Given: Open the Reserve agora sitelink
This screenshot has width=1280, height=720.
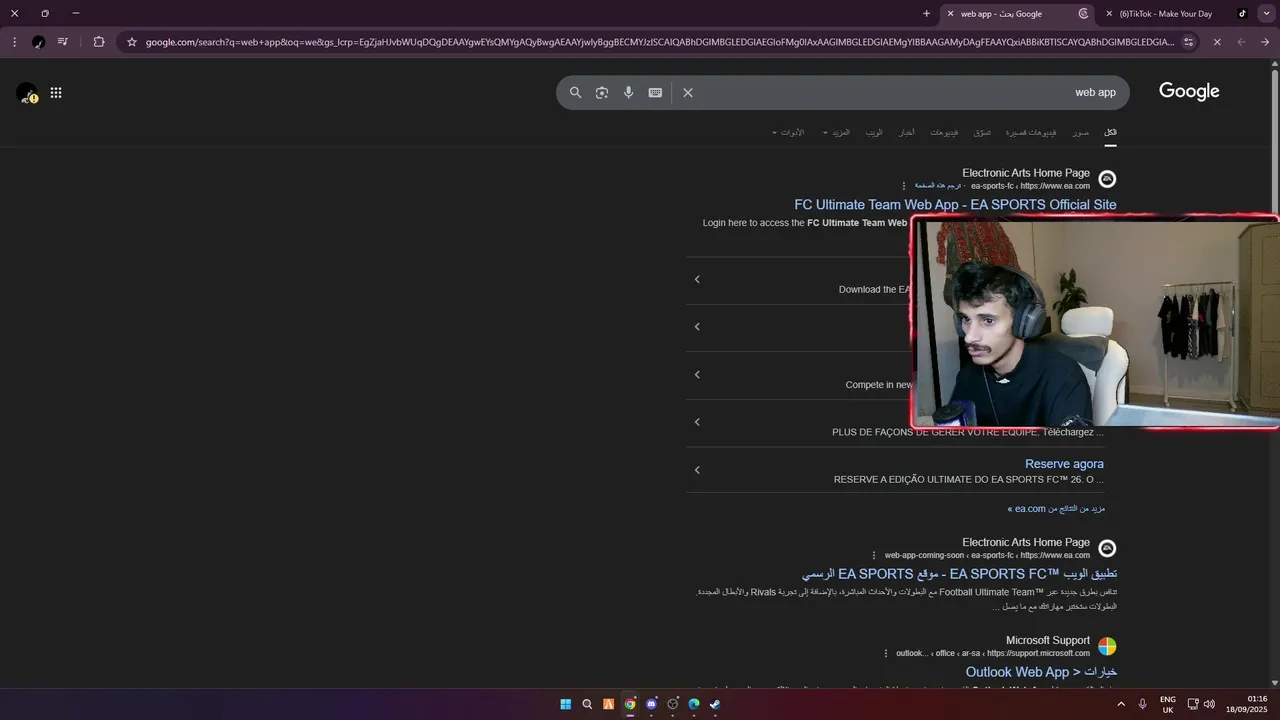Looking at the screenshot, I should (1064, 464).
